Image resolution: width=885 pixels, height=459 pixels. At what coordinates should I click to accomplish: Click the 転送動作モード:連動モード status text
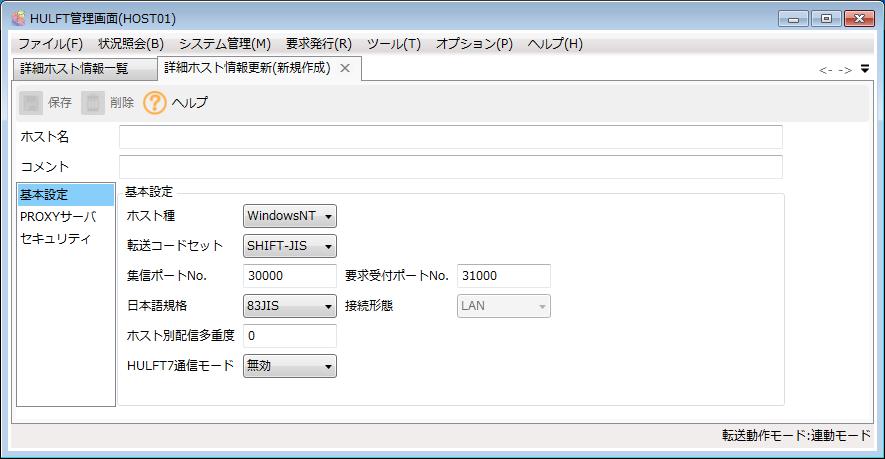(796, 435)
